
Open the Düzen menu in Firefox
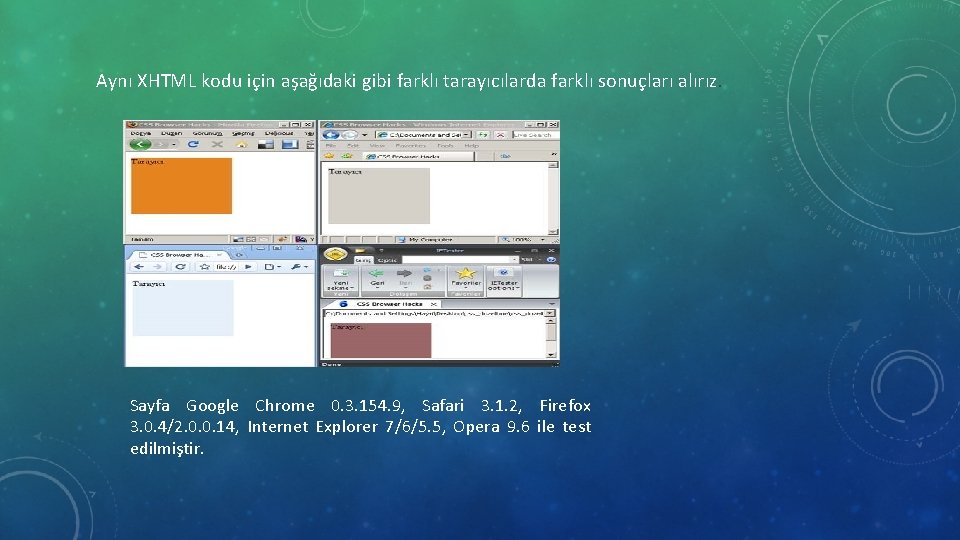[x=171, y=133]
